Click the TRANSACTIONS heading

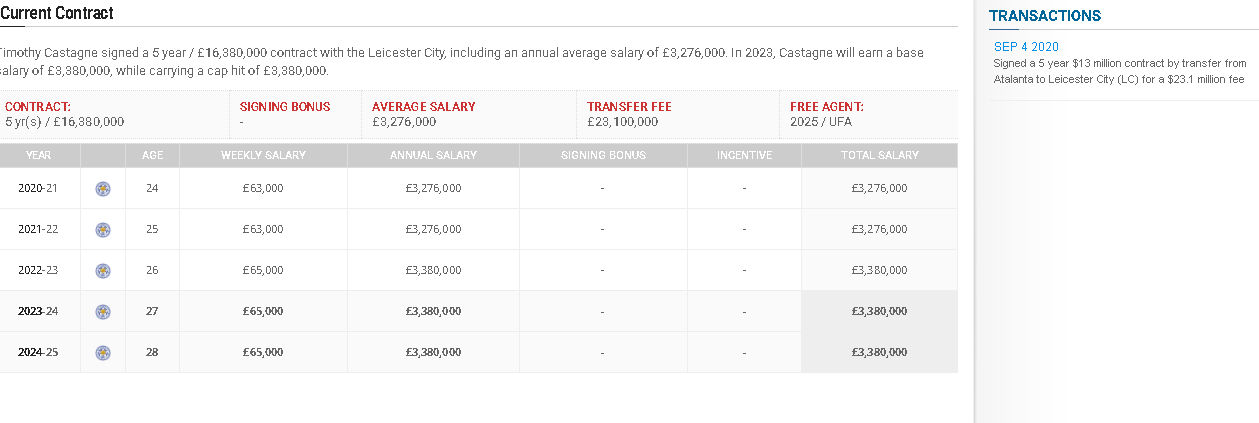(x=1044, y=16)
